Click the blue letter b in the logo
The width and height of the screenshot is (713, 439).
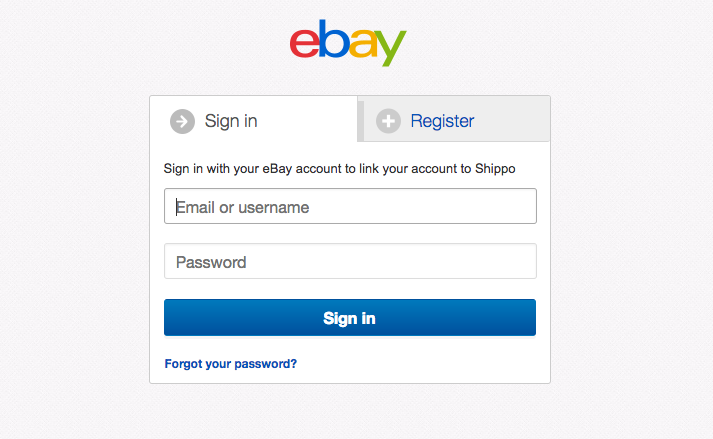tap(334, 39)
